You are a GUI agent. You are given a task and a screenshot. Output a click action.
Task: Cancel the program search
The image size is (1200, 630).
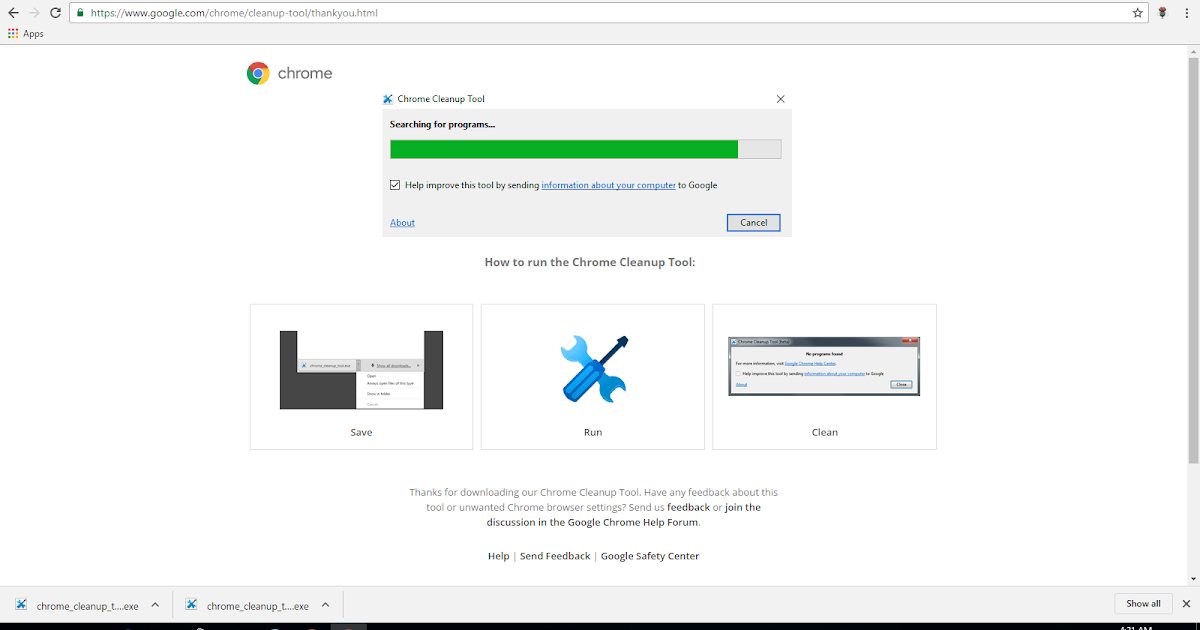point(753,222)
